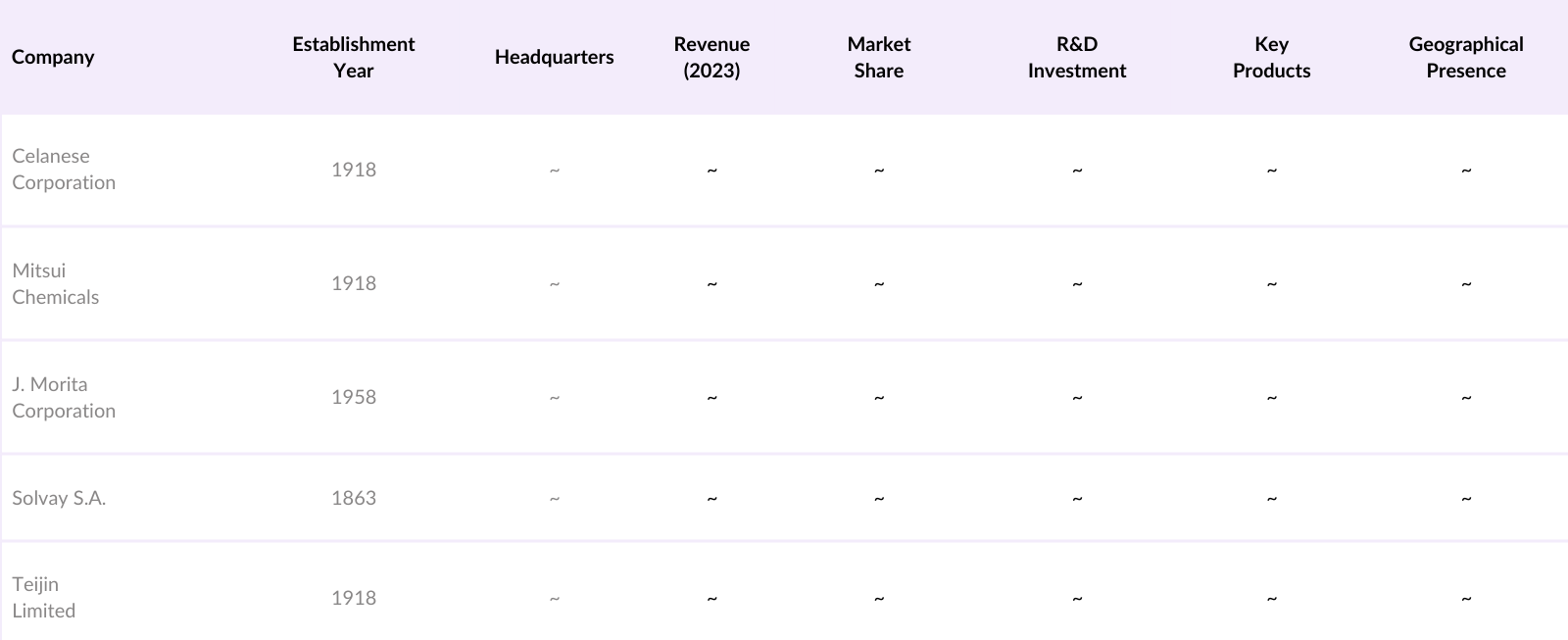
Task: Click Teijin Limited's establishment year 1918
Action: [354, 598]
